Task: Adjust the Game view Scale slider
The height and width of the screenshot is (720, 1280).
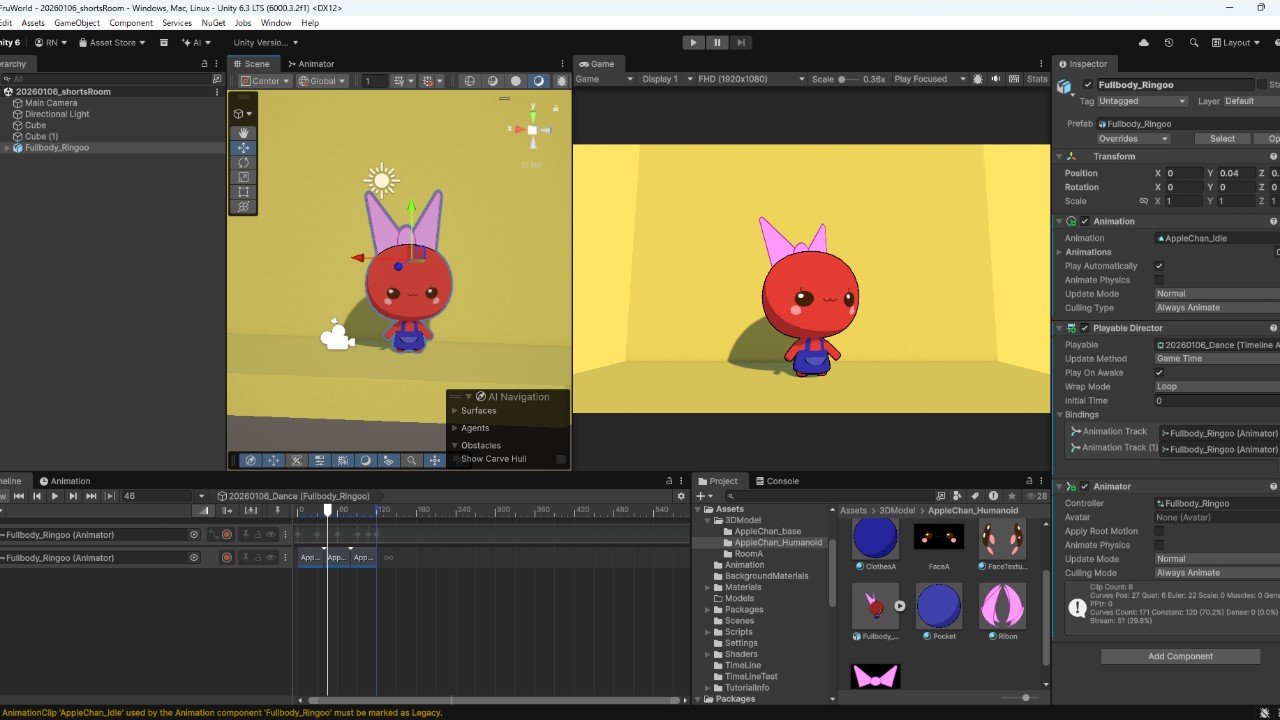Action: coord(849,79)
